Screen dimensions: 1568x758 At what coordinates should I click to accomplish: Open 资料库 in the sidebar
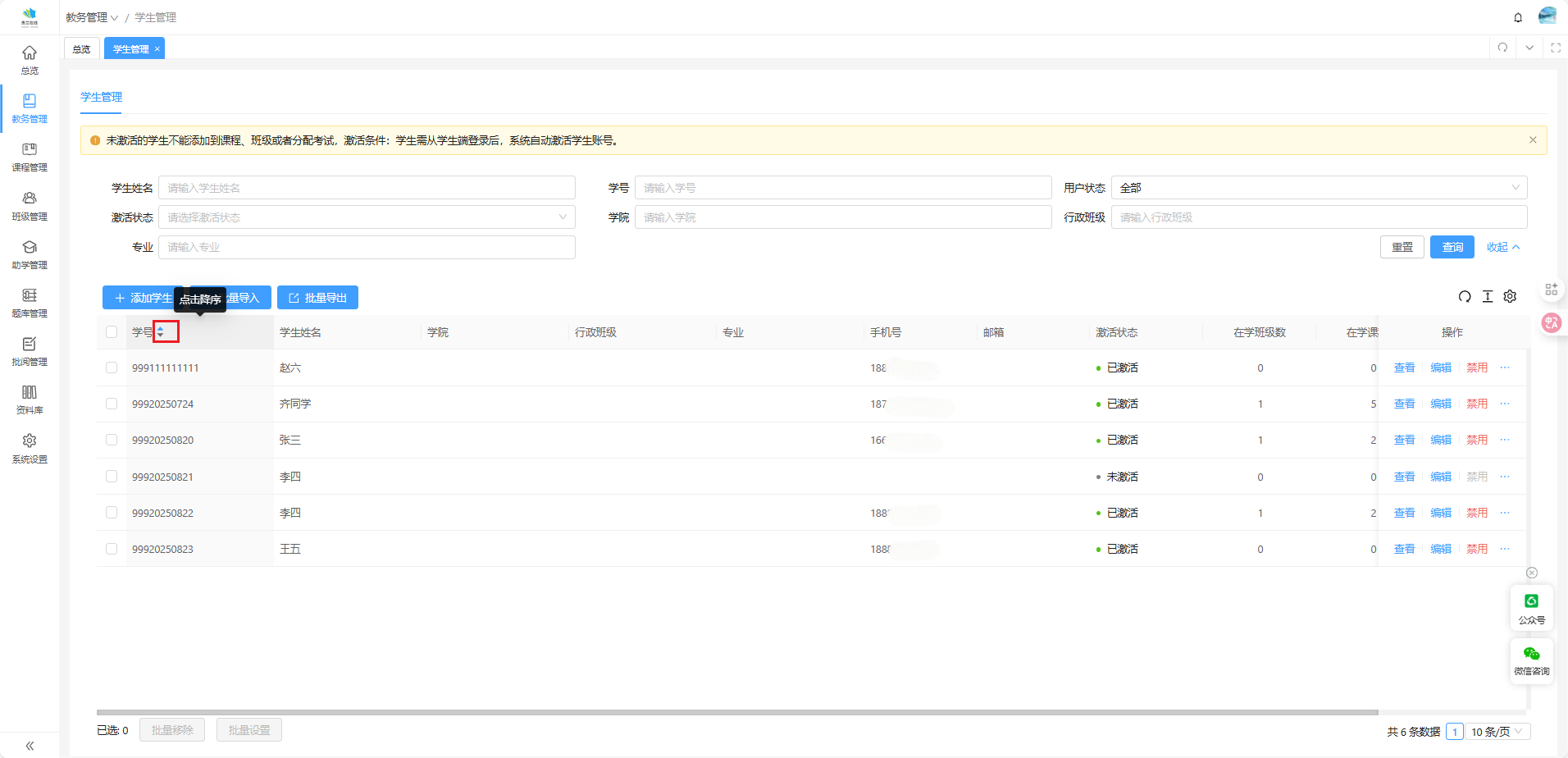click(x=30, y=399)
